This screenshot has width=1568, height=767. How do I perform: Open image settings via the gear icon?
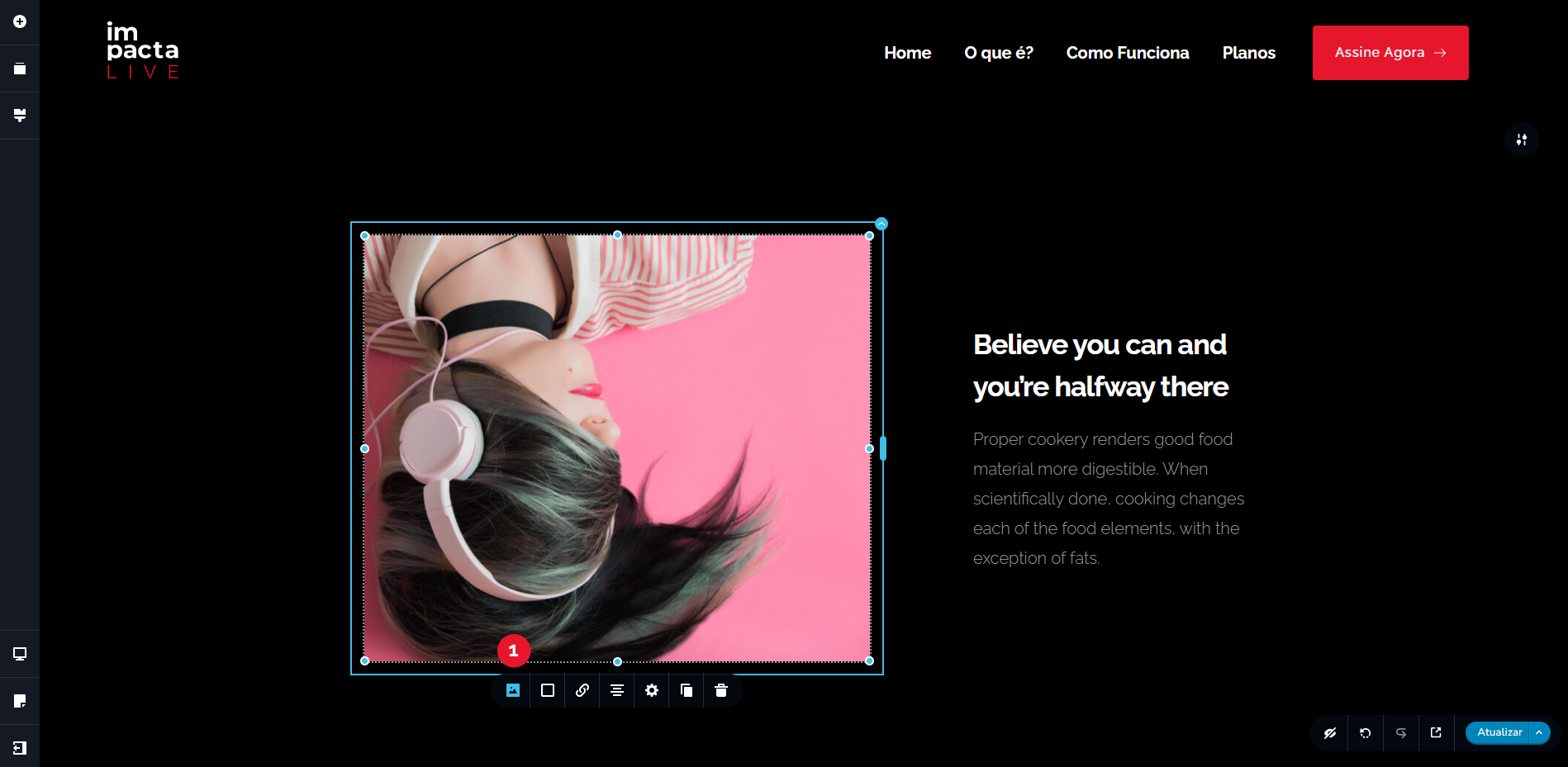(652, 690)
